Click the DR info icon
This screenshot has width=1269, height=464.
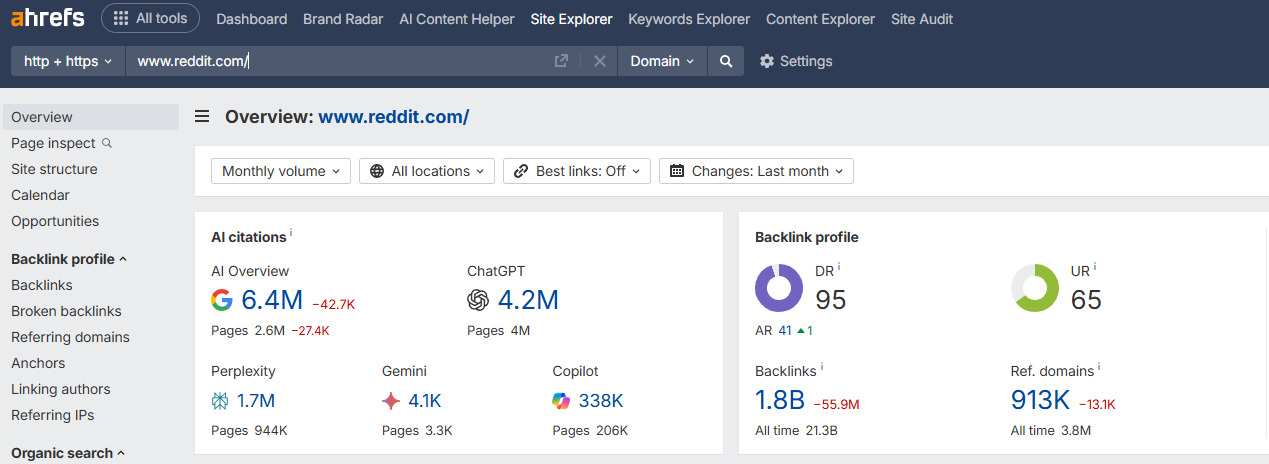coord(839,267)
